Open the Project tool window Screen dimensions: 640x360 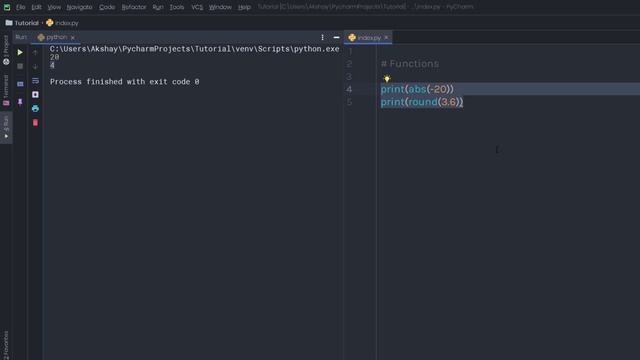(6, 50)
